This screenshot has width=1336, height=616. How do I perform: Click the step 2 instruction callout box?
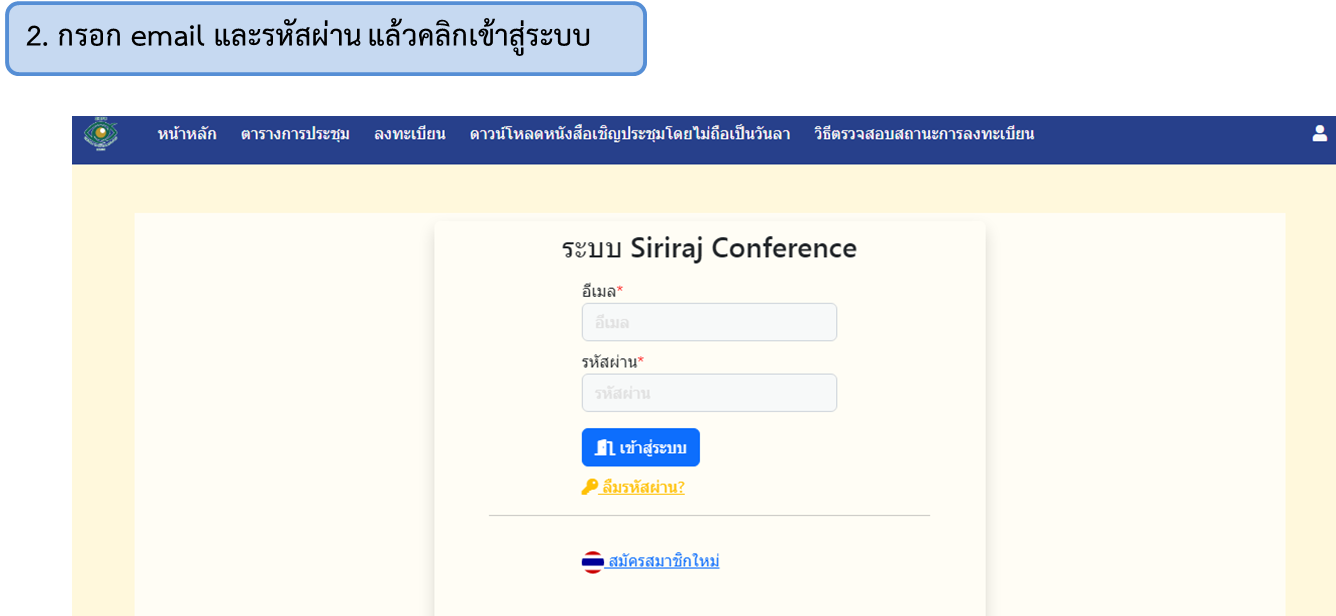(x=326, y=38)
